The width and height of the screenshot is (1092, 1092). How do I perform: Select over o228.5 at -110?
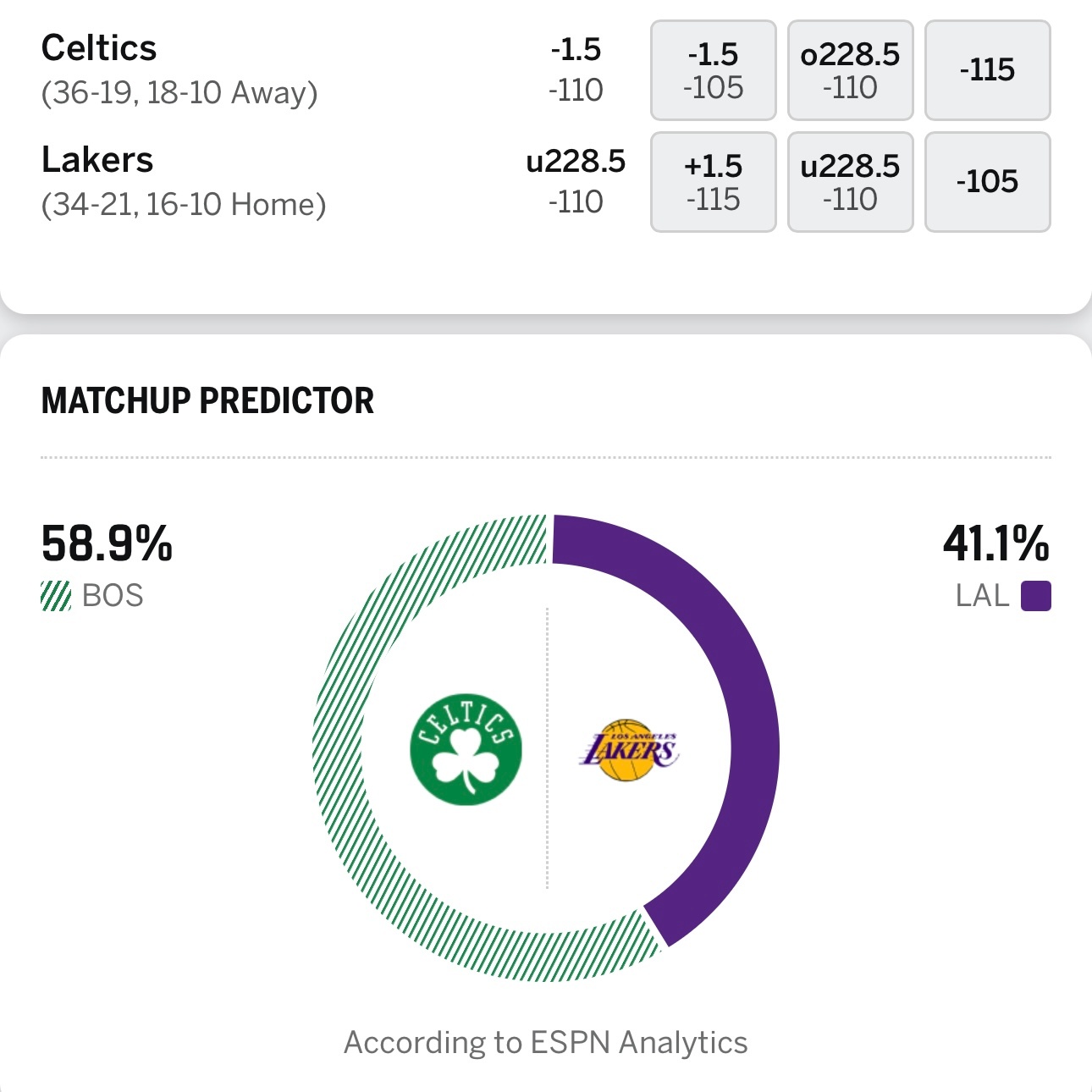pyautogui.click(x=851, y=70)
